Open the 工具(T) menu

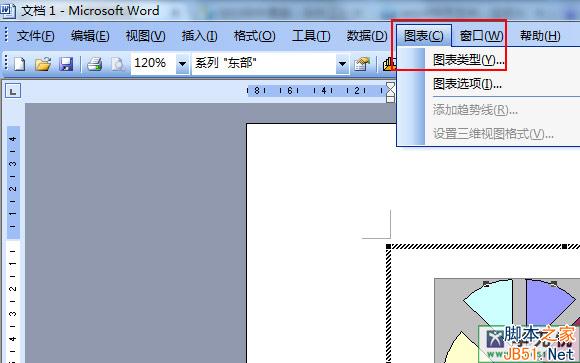point(311,36)
